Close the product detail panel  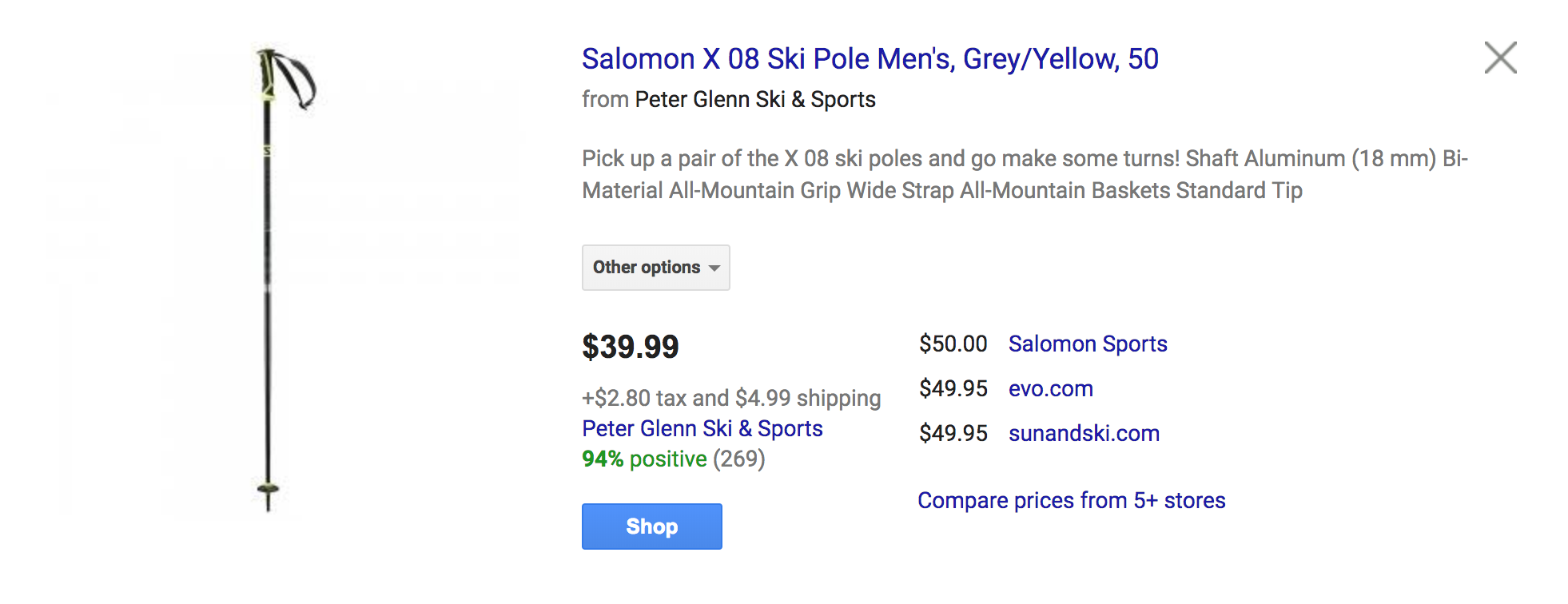click(x=1500, y=58)
